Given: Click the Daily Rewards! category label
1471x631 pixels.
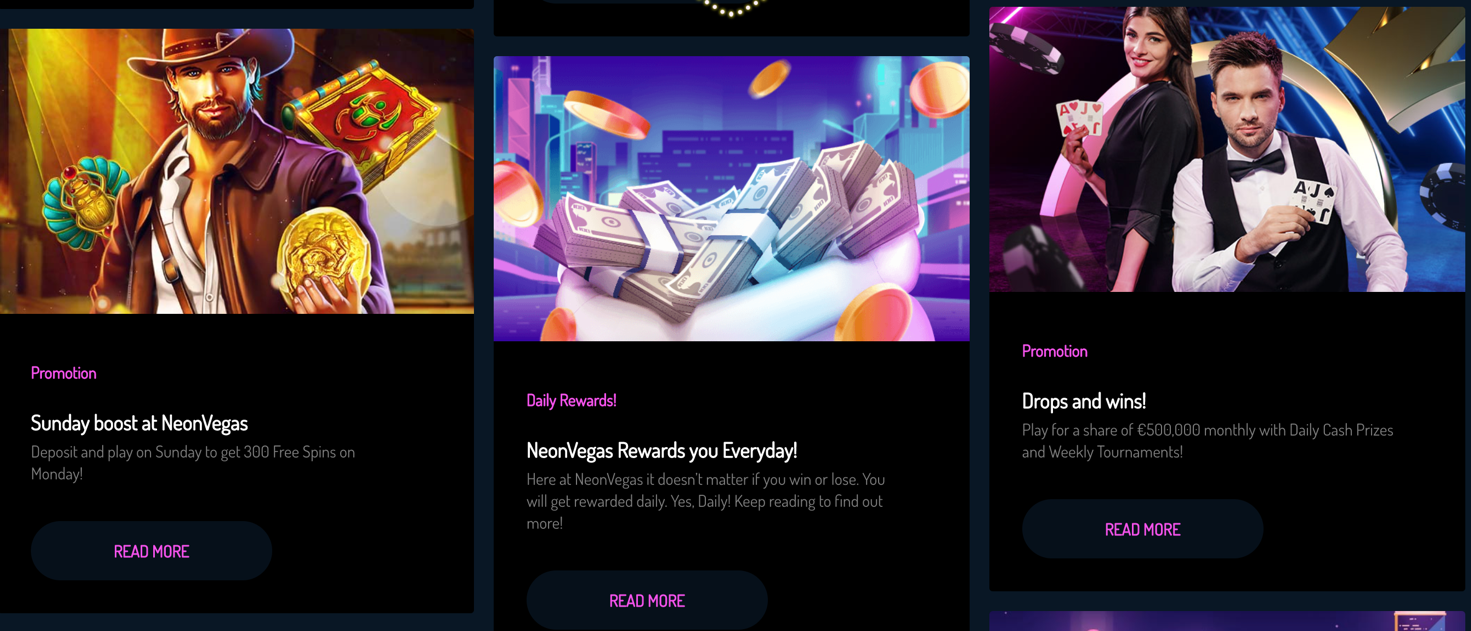Looking at the screenshot, I should pyautogui.click(x=571, y=400).
